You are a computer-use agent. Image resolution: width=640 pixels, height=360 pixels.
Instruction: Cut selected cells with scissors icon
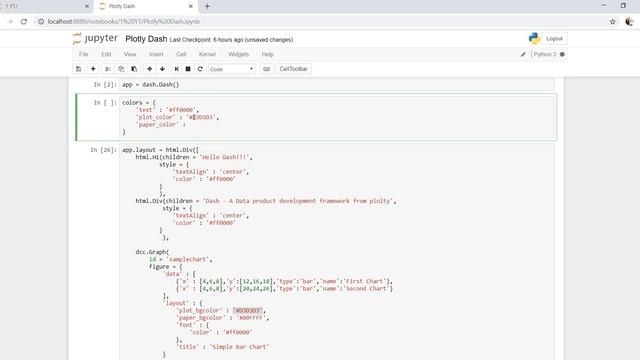(x=108, y=69)
